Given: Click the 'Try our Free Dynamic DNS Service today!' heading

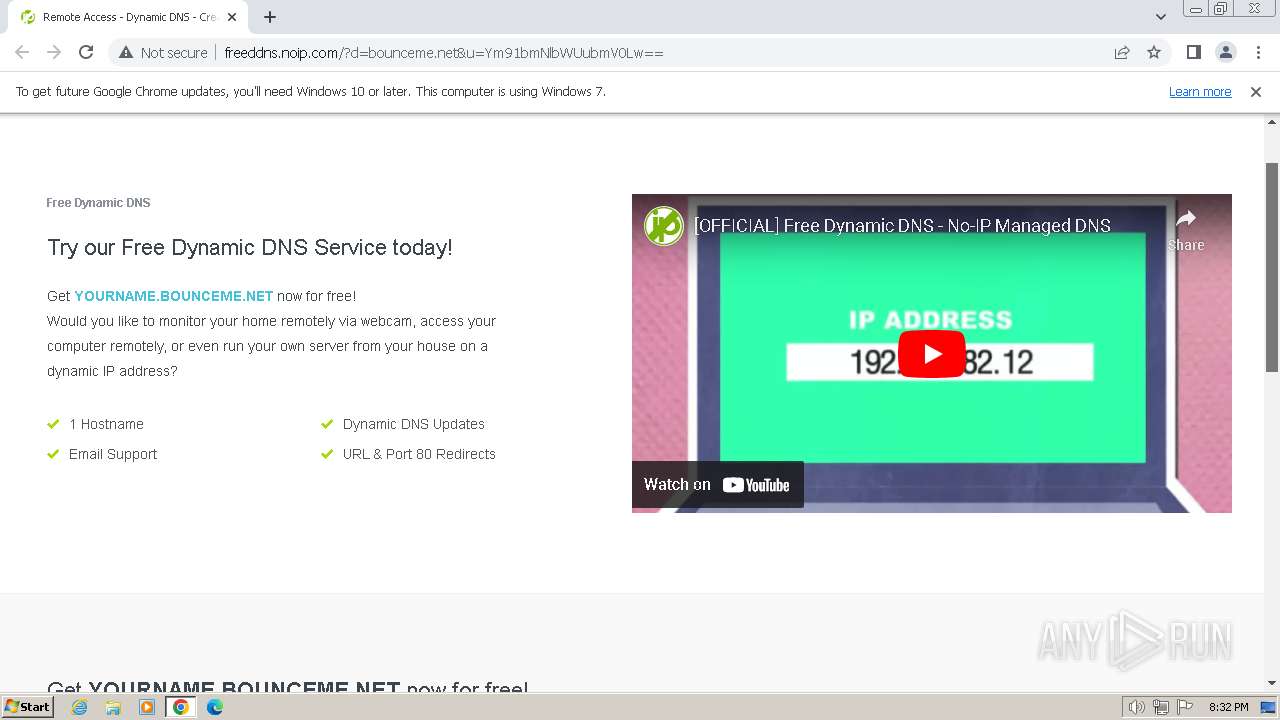Looking at the screenshot, I should 250,247.
